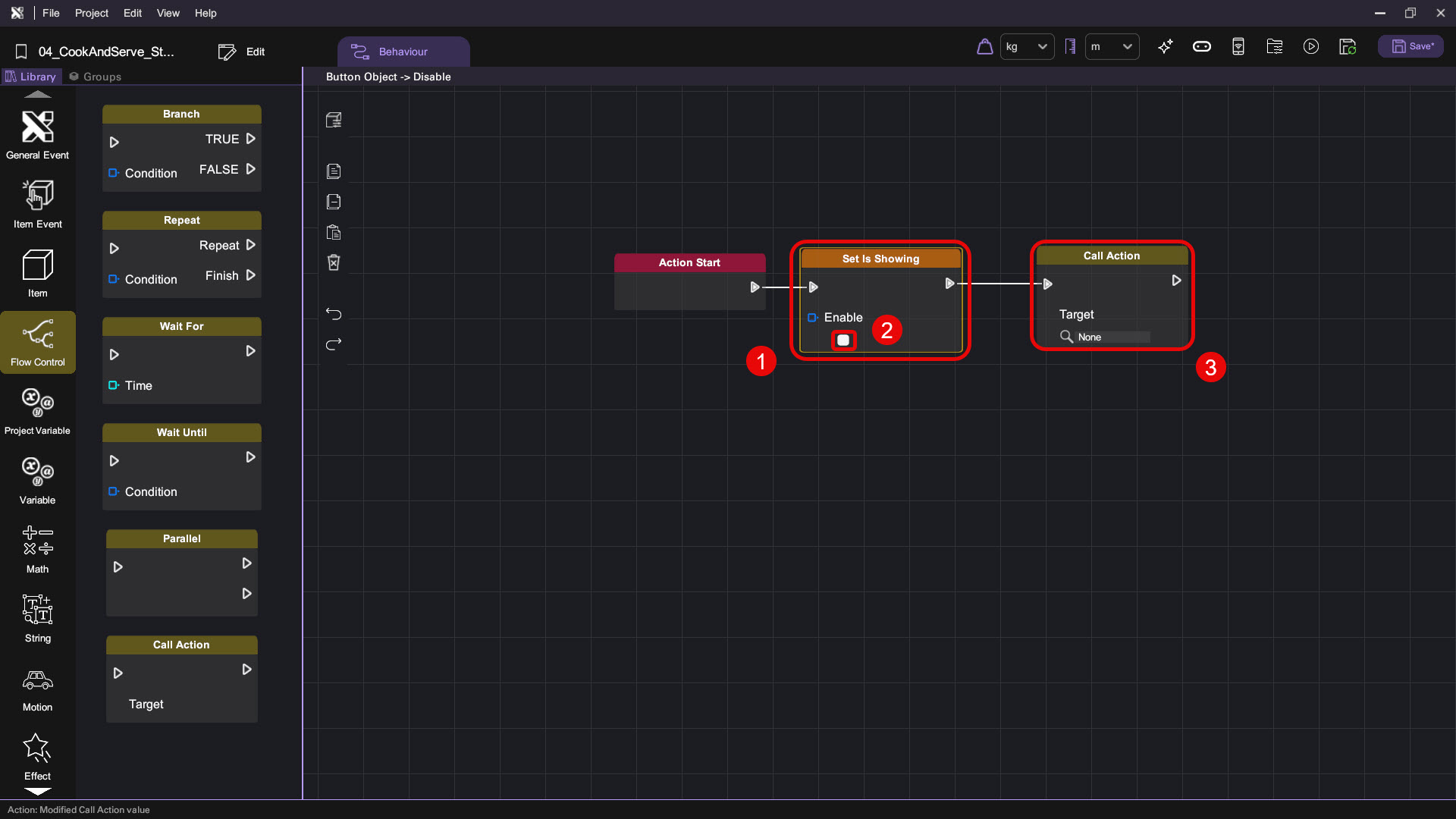
Task: Click the trash delete icon in canvas toolbar
Action: pyautogui.click(x=334, y=262)
